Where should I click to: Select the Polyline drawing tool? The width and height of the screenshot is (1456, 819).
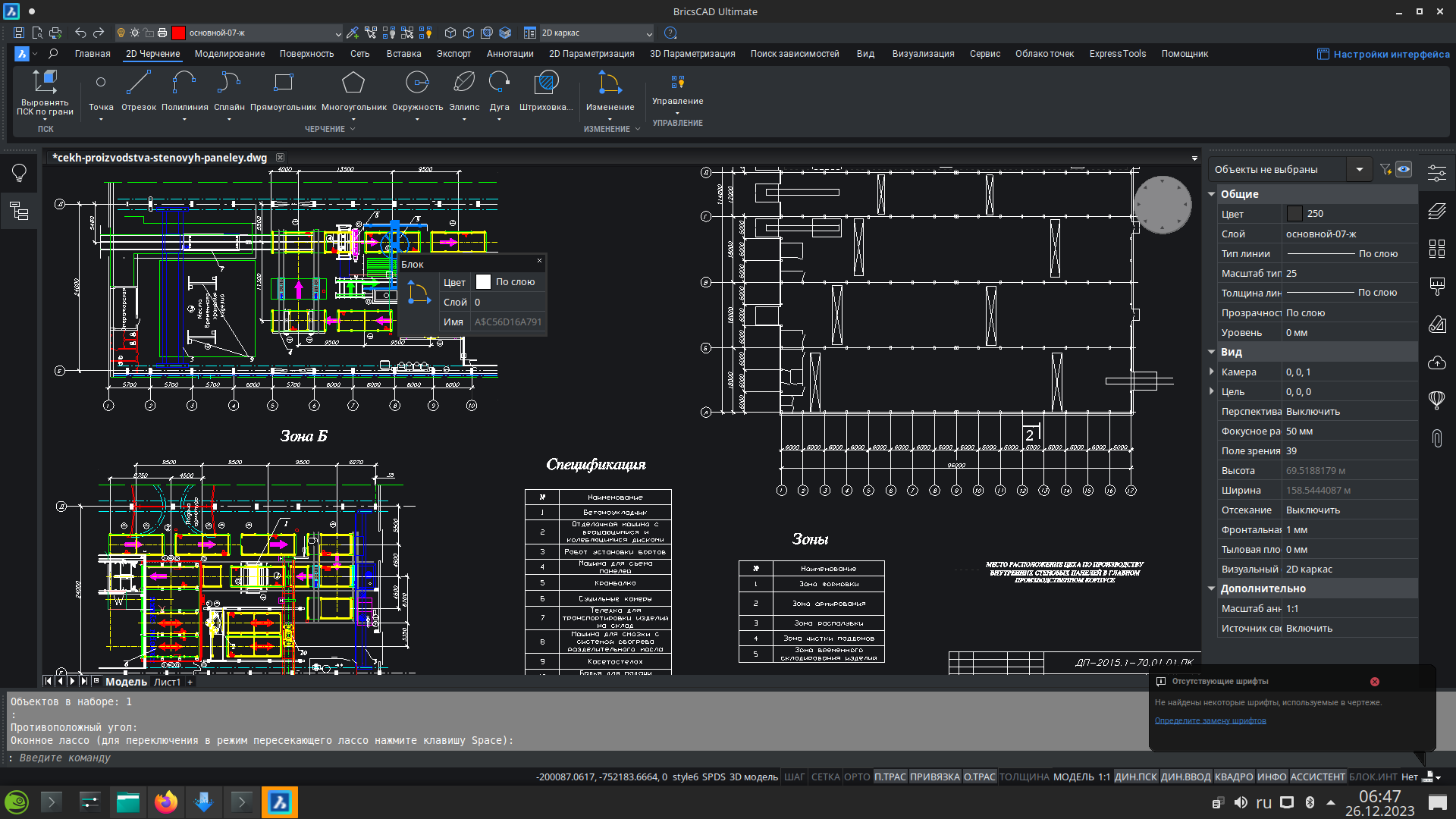coord(184,83)
